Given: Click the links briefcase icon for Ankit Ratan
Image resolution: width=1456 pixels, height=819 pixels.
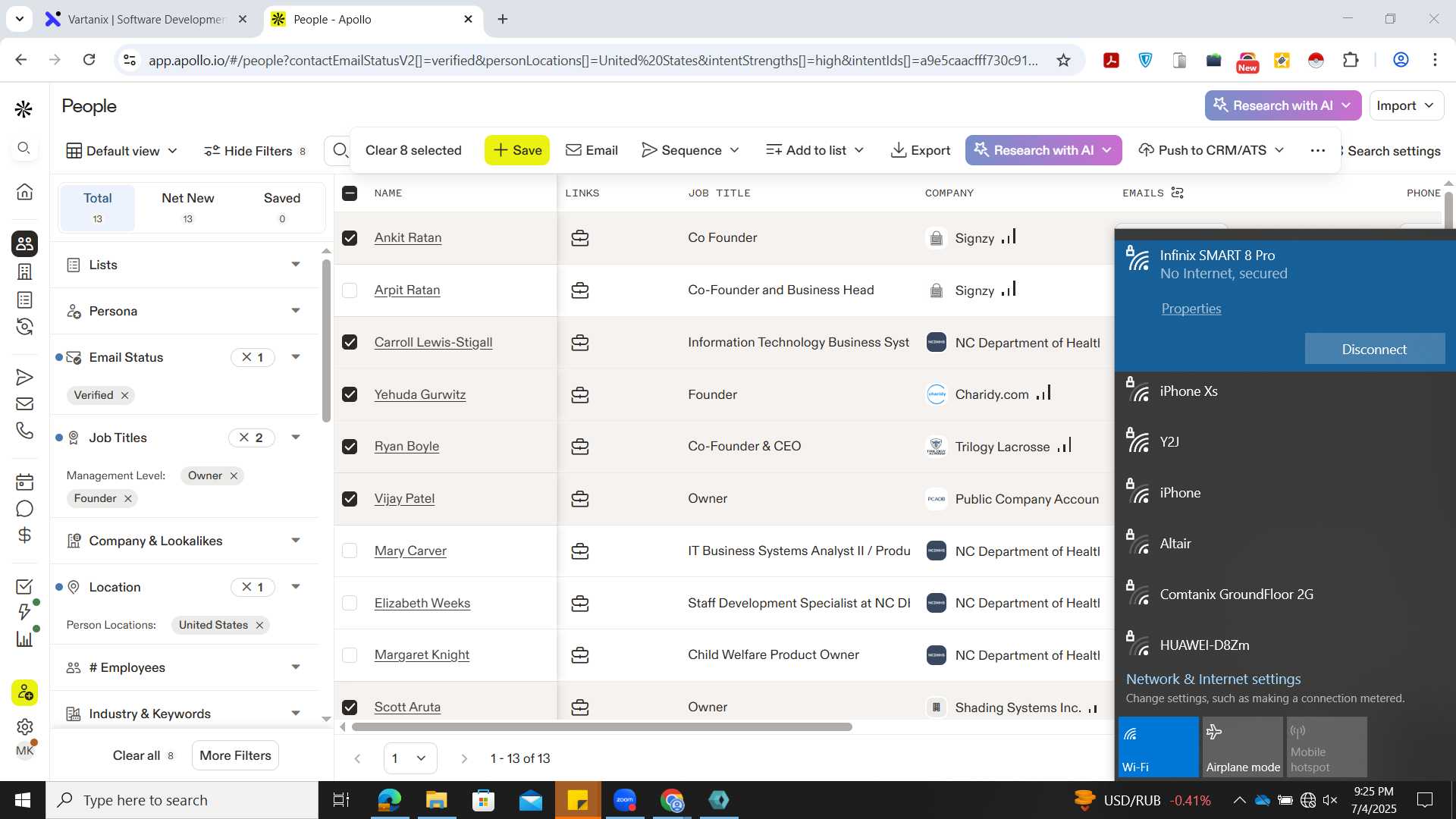Looking at the screenshot, I should [580, 238].
